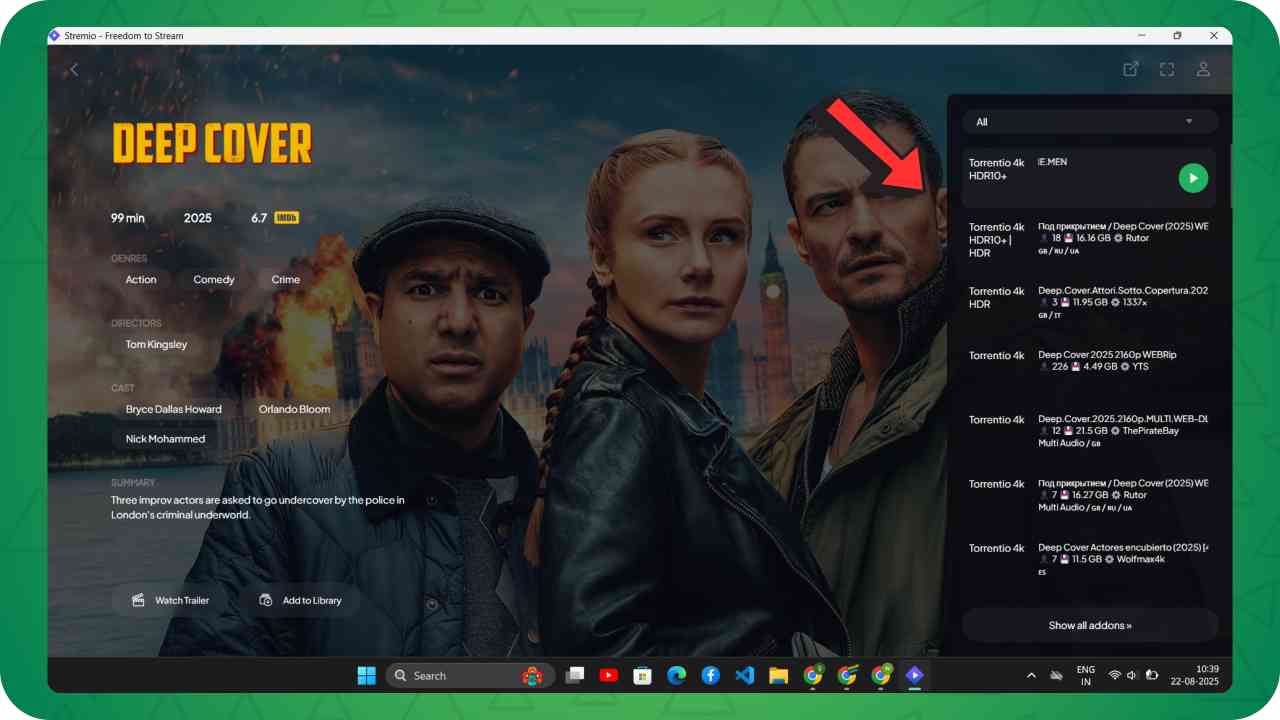Image resolution: width=1280 pixels, height=720 pixels.
Task: Click the IMDb rating badge
Action: click(286, 218)
